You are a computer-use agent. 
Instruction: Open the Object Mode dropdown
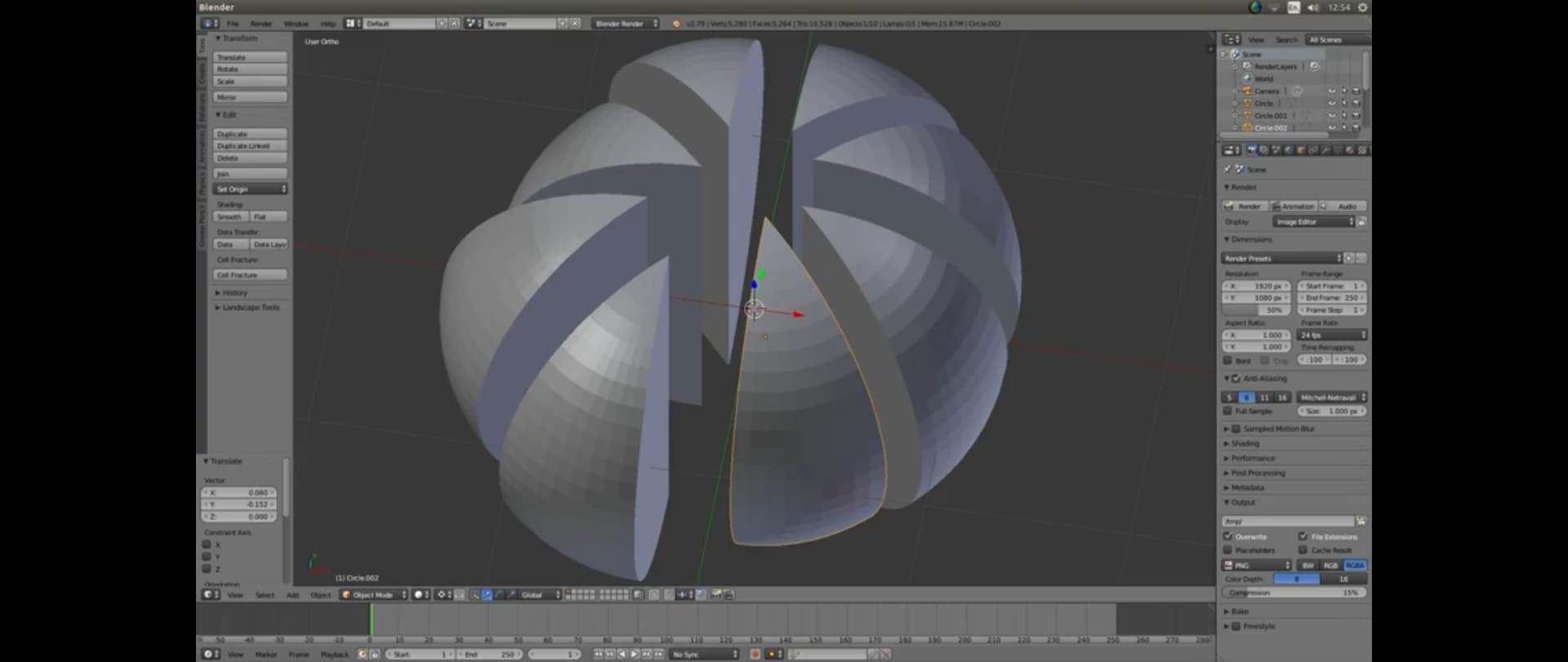[x=372, y=595]
